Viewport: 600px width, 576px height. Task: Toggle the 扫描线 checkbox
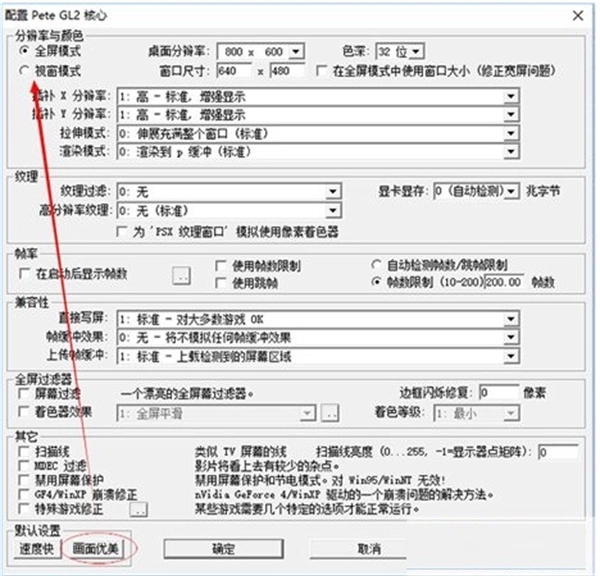[26, 452]
